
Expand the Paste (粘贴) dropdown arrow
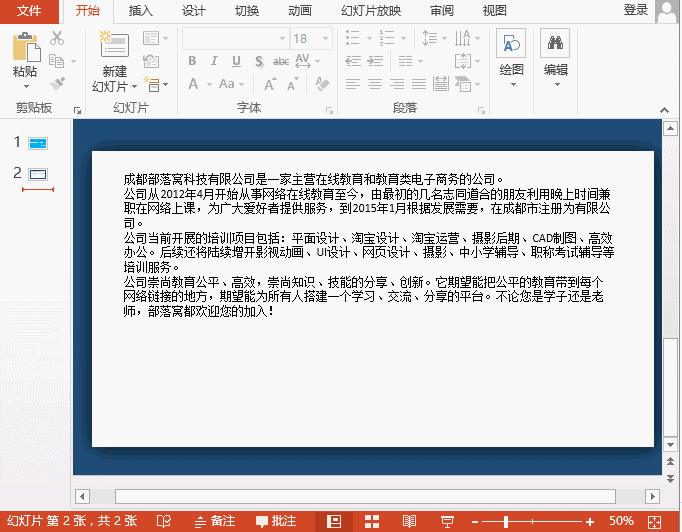[25, 86]
